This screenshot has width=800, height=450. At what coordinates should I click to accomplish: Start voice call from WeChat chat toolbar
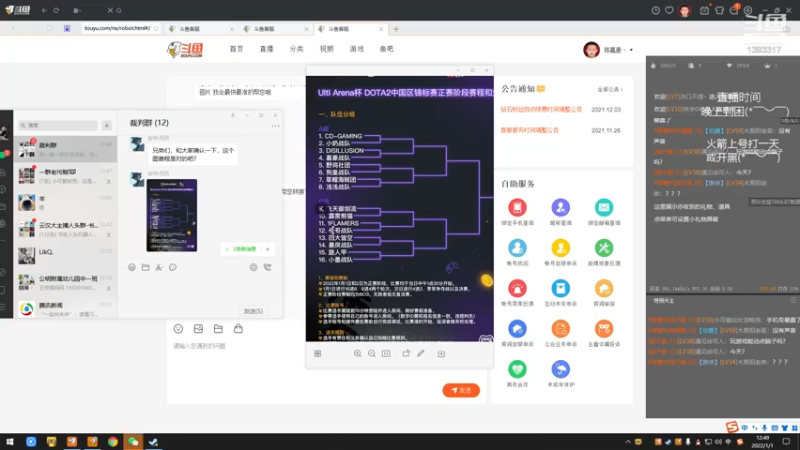[267, 267]
